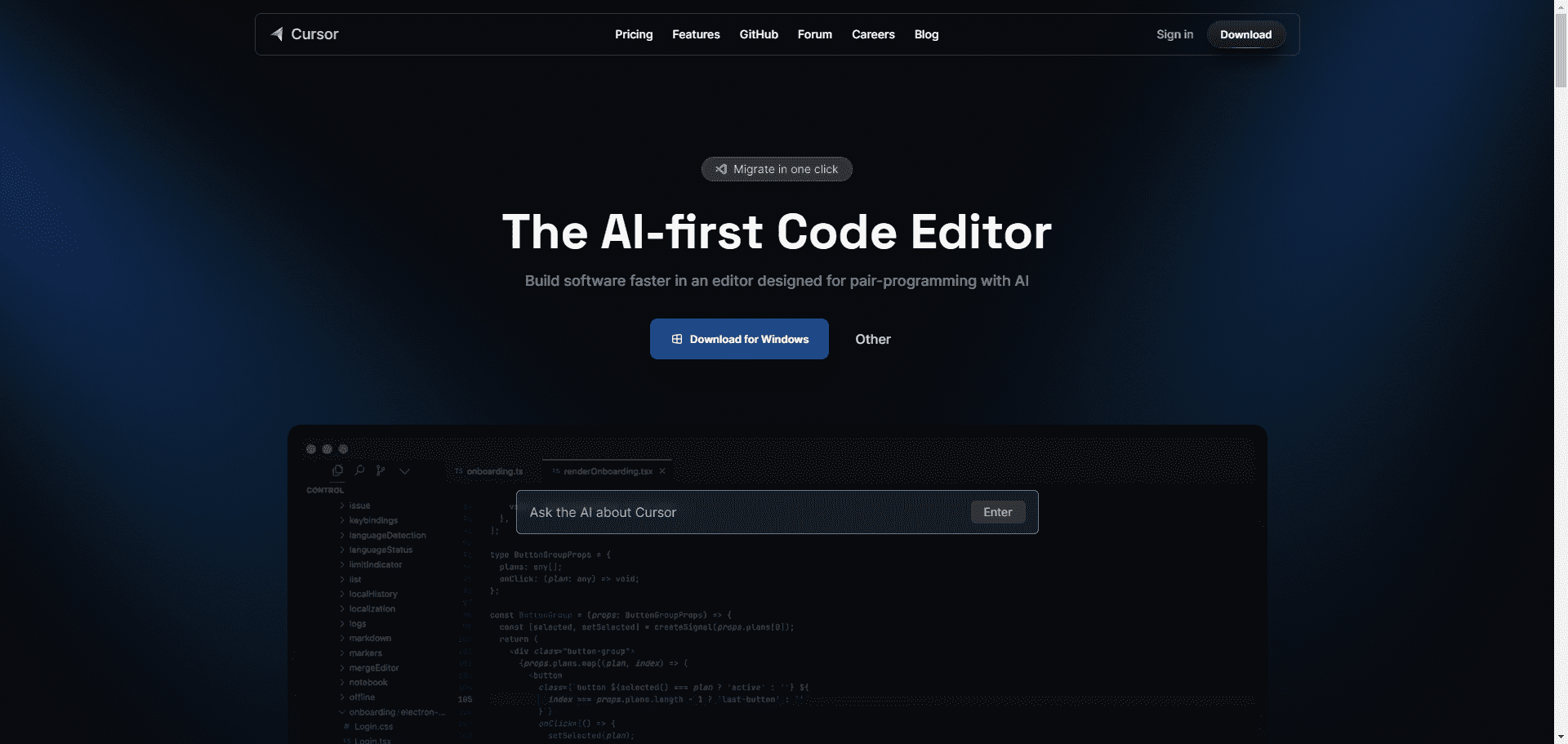Click the Enter button in AI prompt

pos(998,512)
